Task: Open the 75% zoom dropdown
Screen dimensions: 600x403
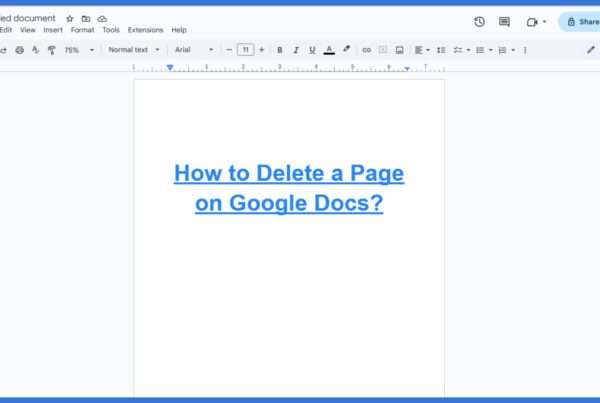Action: pyautogui.click(x=79, y=50)
